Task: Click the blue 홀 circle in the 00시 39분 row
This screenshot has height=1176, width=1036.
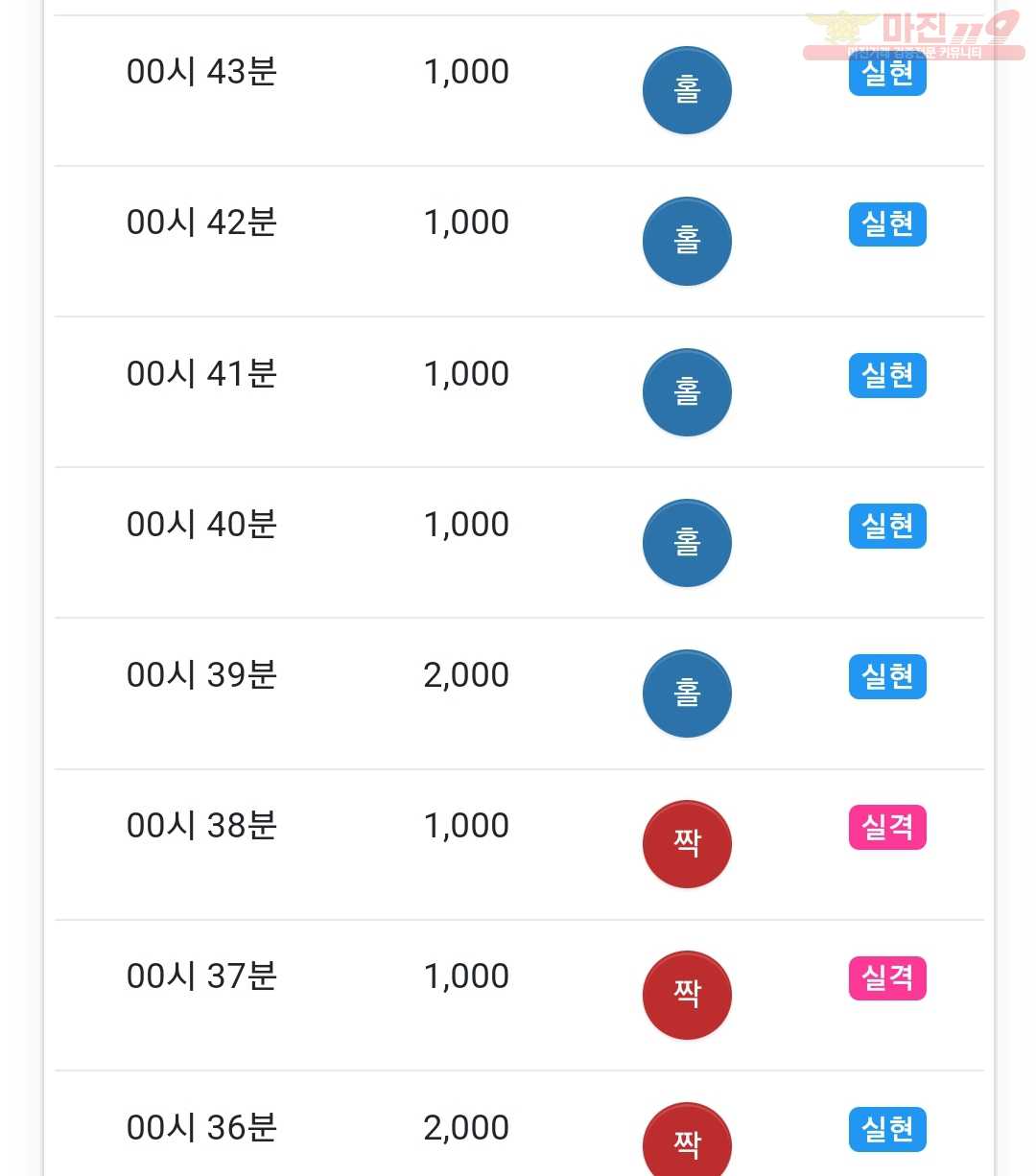Action: click(x=687, y=694)
